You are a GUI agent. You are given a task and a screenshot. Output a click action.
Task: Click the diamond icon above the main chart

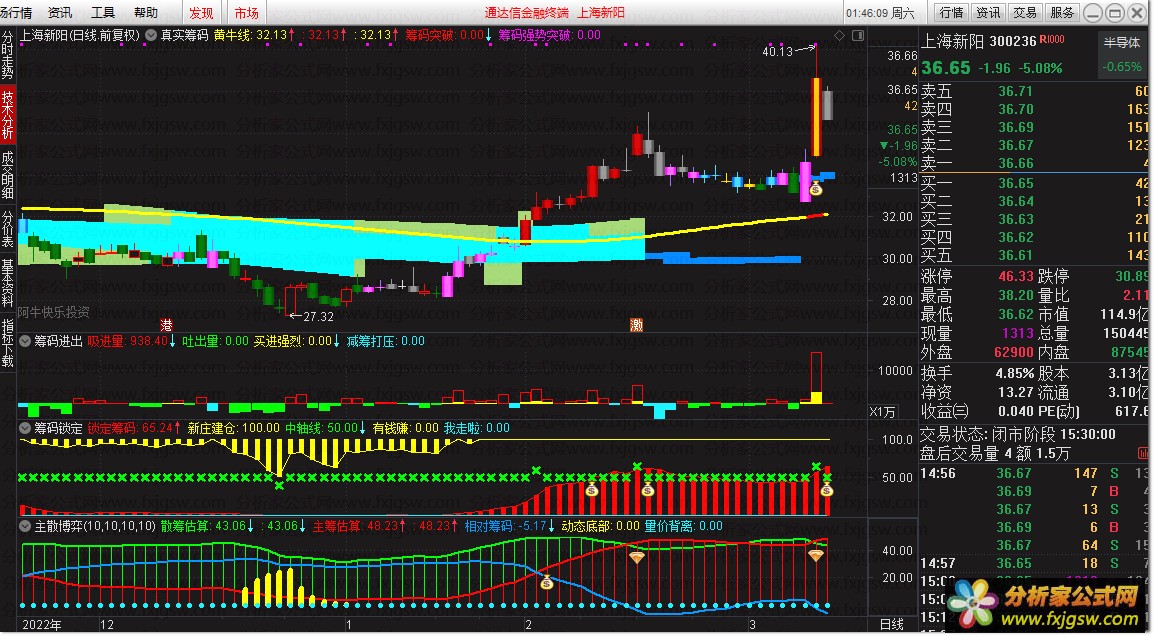(x=840, y=35)
